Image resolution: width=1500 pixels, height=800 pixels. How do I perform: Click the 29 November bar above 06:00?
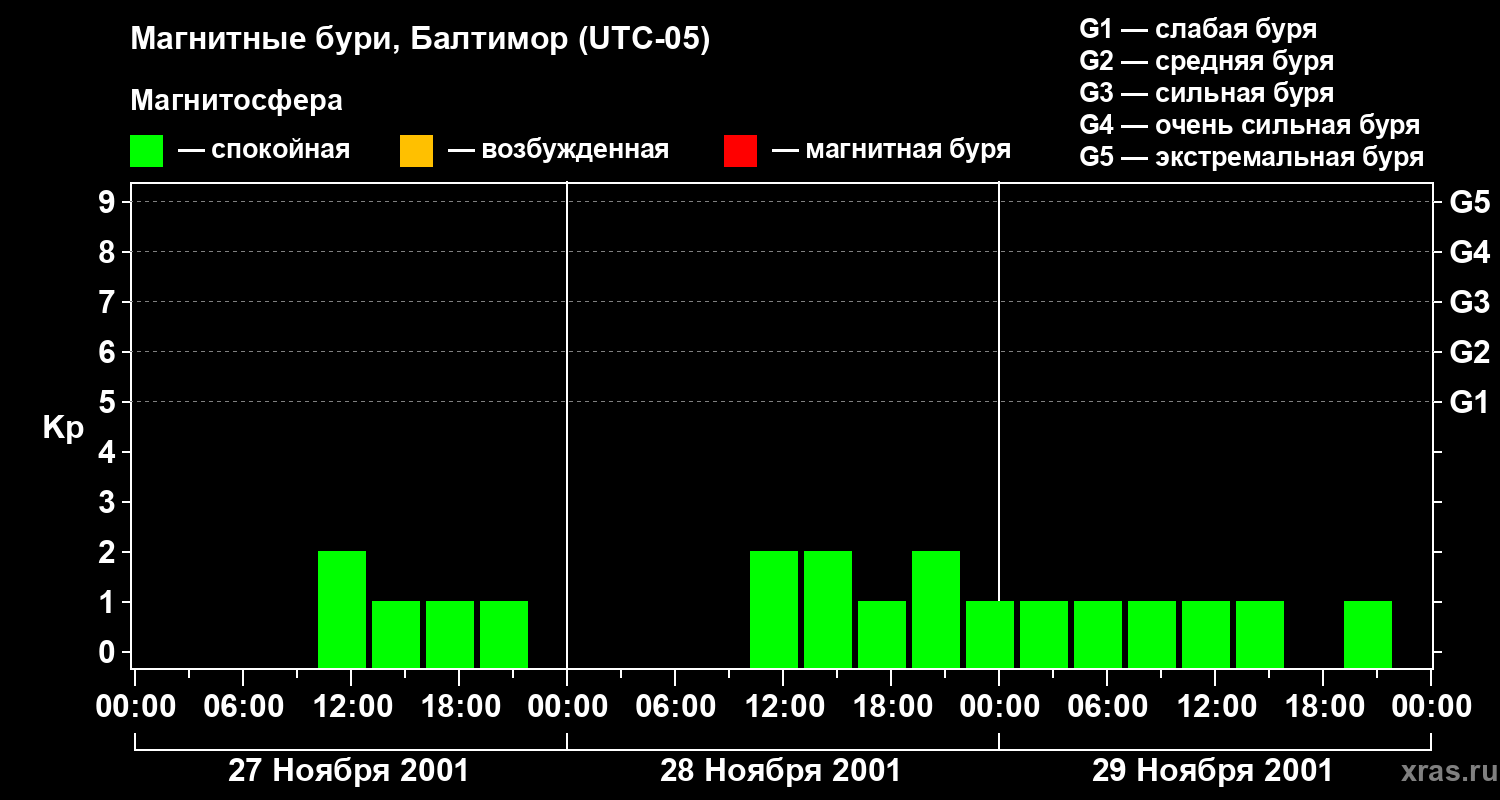click(1098, 634)
